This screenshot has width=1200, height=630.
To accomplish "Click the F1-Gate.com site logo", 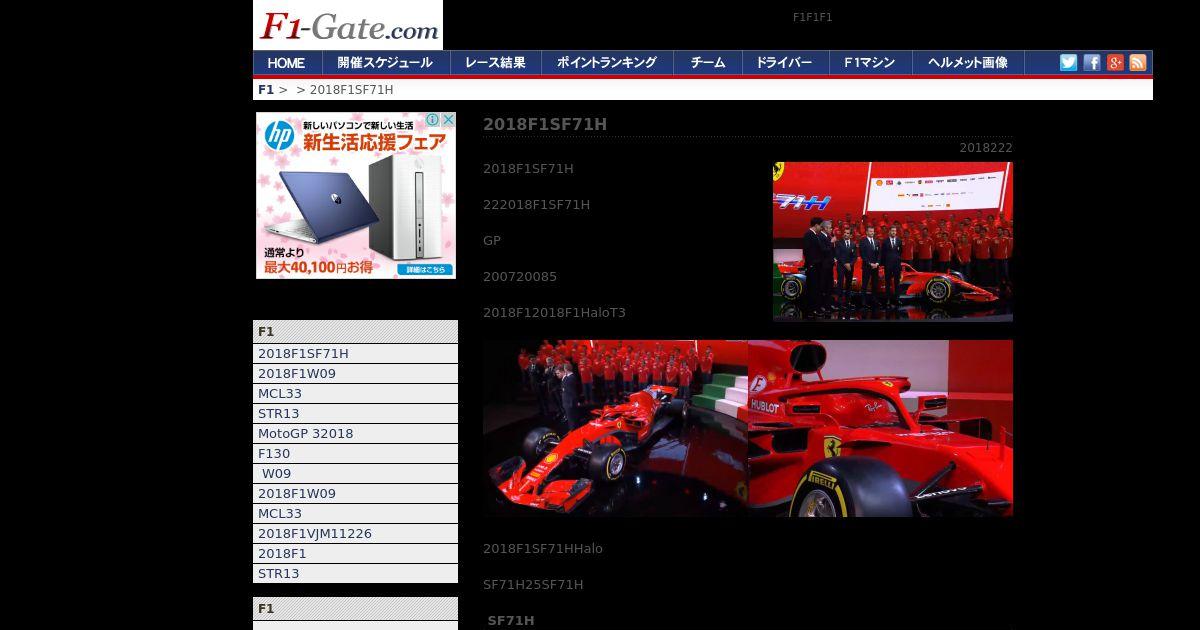I will click(x=348, y=25).
